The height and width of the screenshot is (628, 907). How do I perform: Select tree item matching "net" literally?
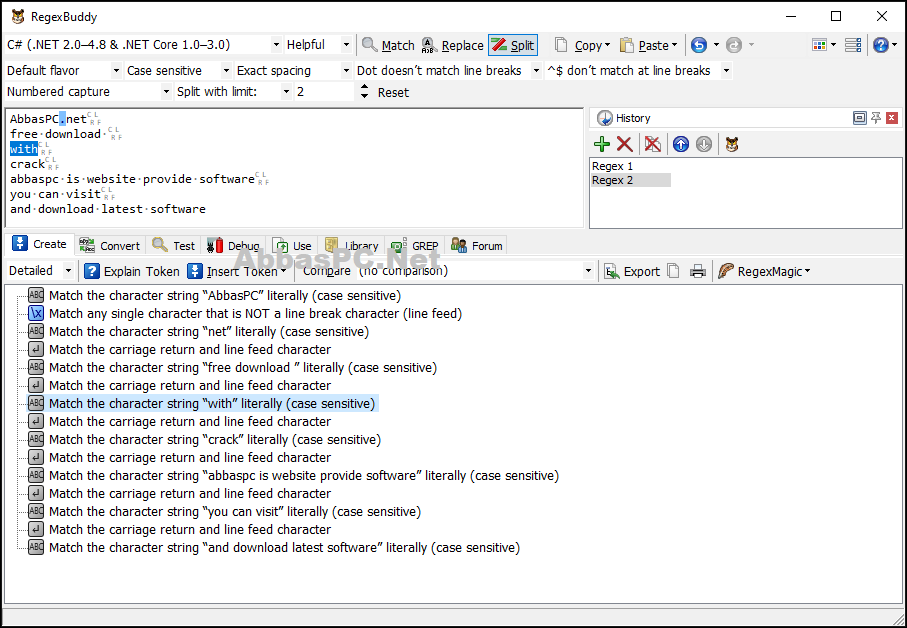point(209,331)
